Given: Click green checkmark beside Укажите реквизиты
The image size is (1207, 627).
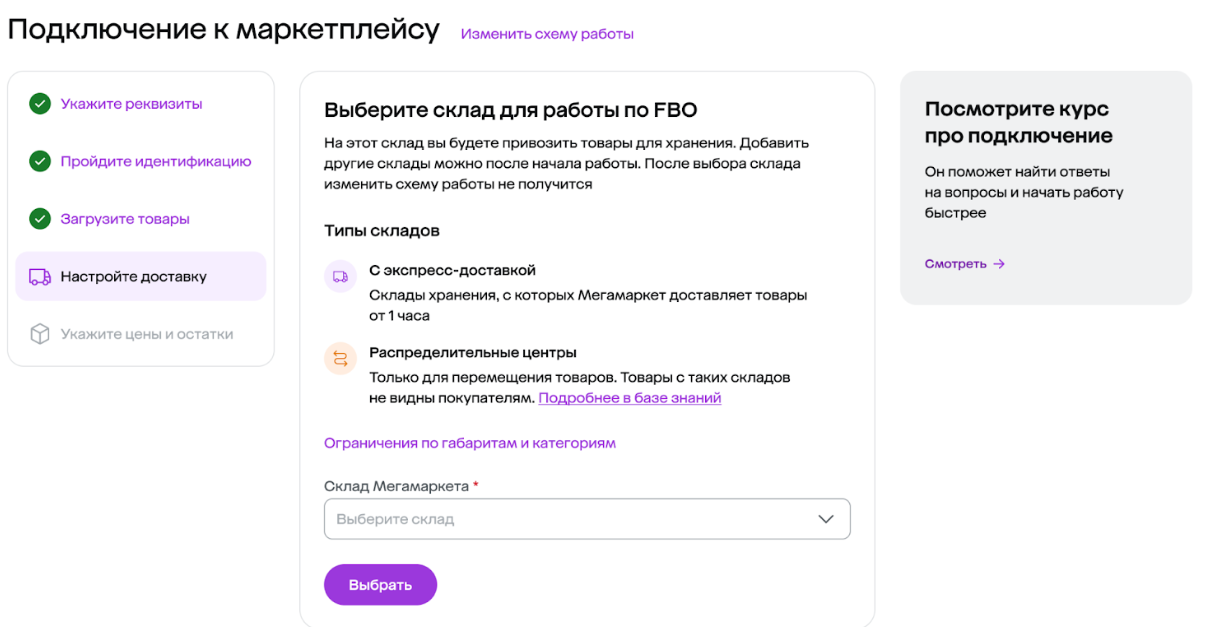Looking at the screenshot, I should tap(40, 104).
